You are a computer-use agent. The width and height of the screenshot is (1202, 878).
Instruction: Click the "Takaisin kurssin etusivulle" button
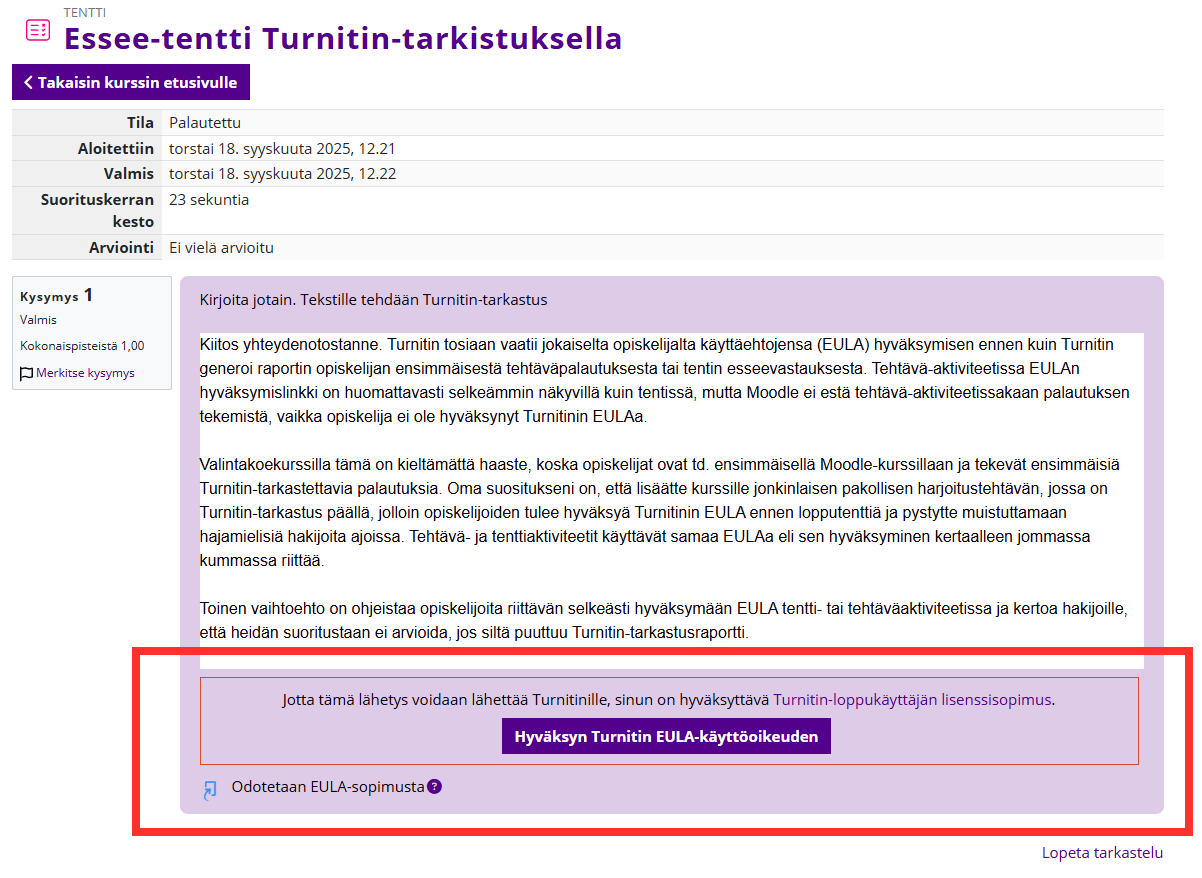coord(130,82)
